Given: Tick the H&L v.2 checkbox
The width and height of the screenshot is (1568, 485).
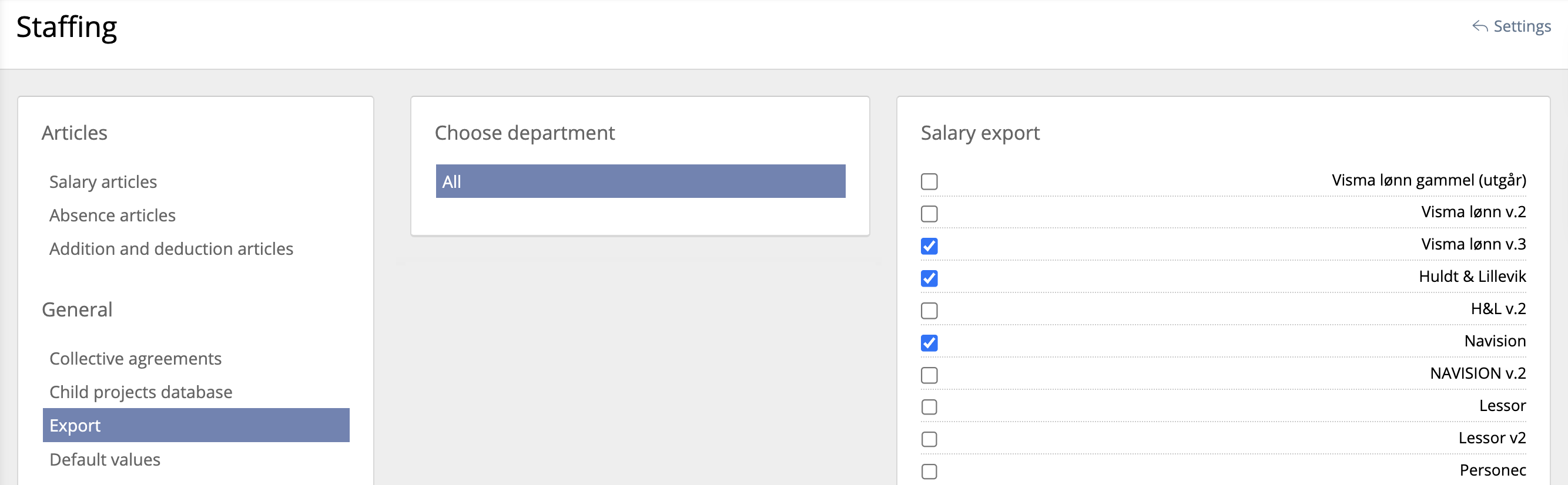Looking at the screenshot, I should point(929,311).
